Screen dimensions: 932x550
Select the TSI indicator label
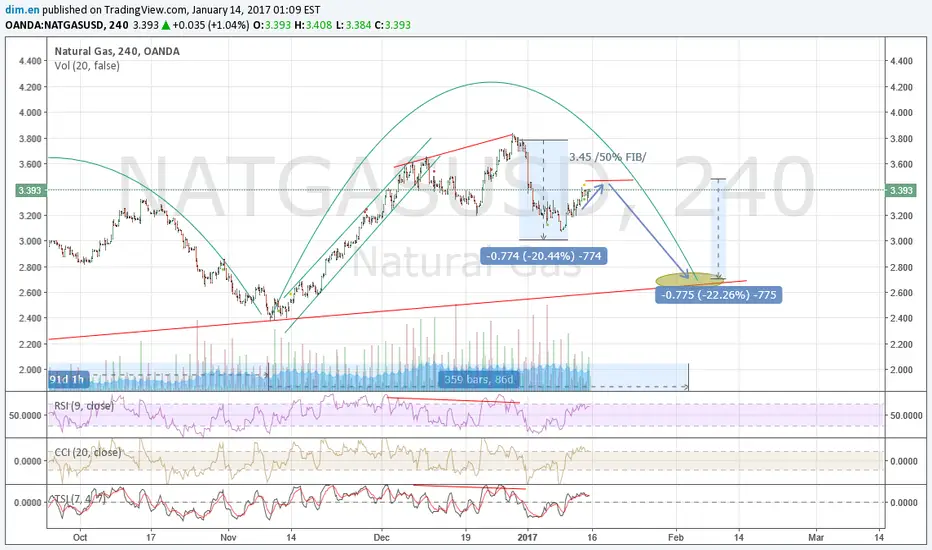click(80, 498)
